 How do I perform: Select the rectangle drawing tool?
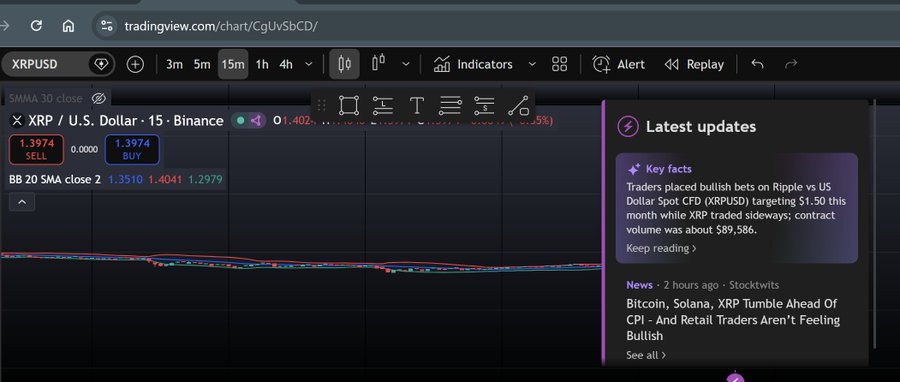click(348, 106)
